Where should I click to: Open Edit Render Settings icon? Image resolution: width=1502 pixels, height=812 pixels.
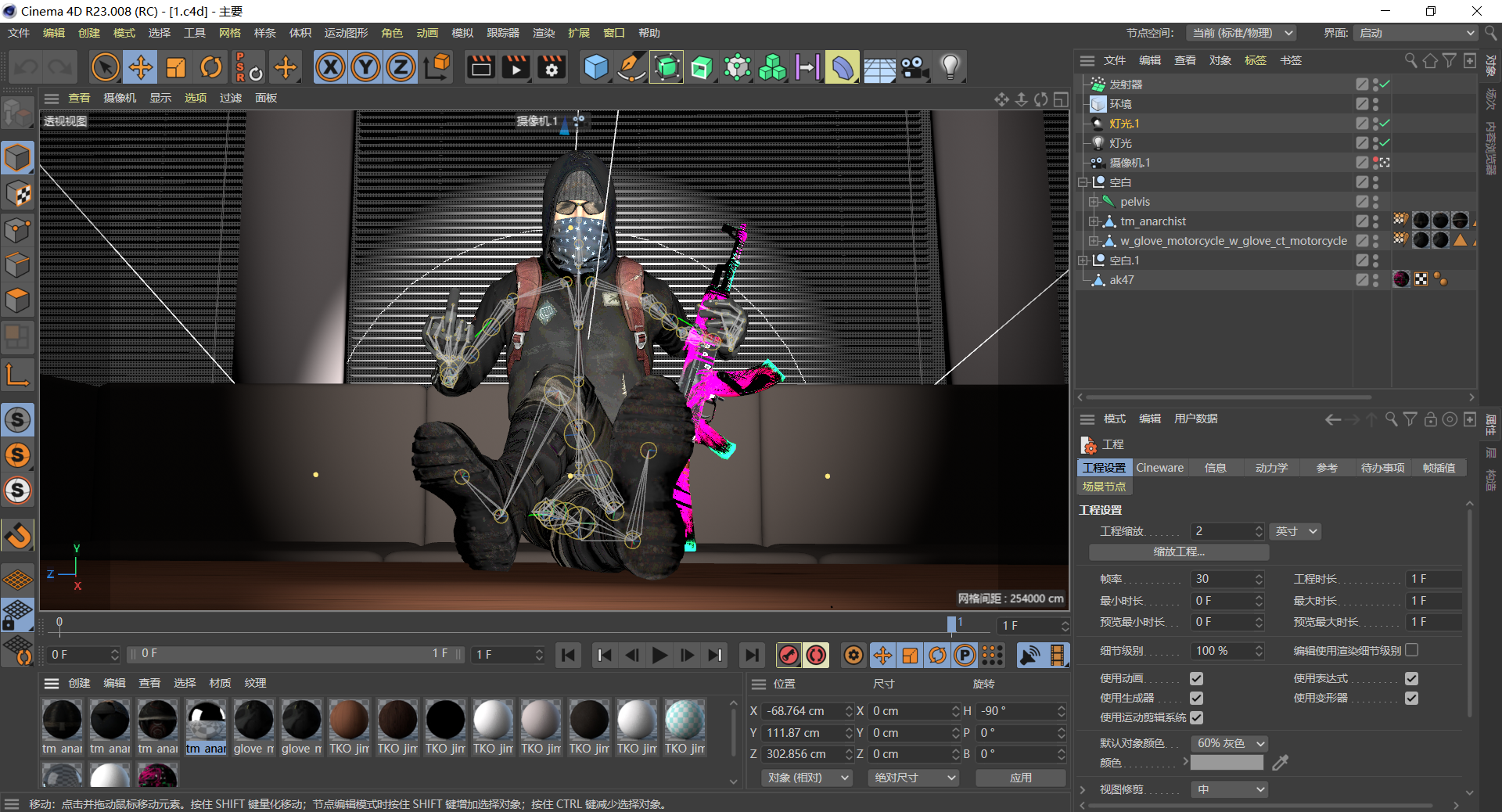(x=552, y=67)
